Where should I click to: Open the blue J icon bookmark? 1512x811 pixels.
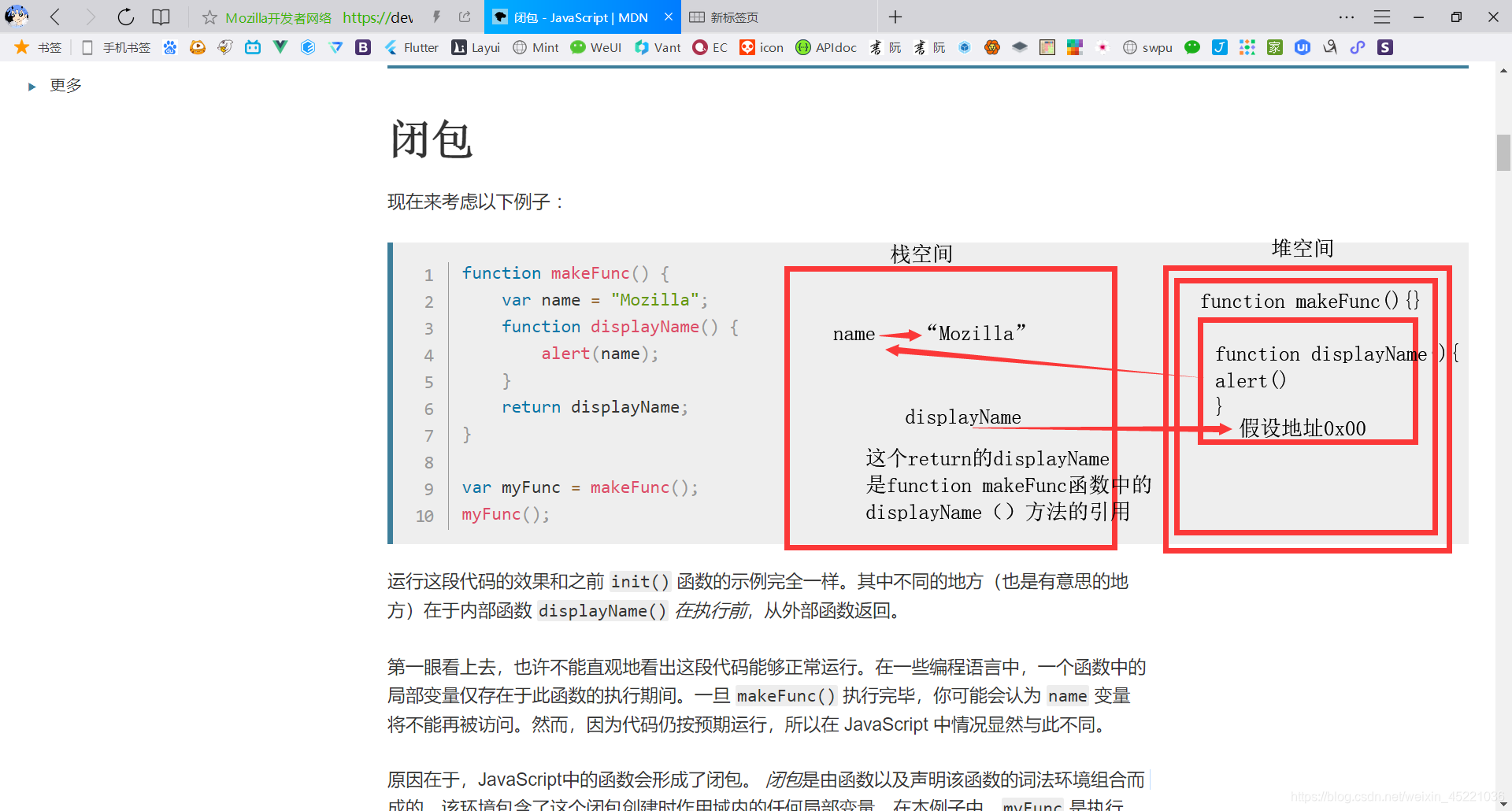1220,47
